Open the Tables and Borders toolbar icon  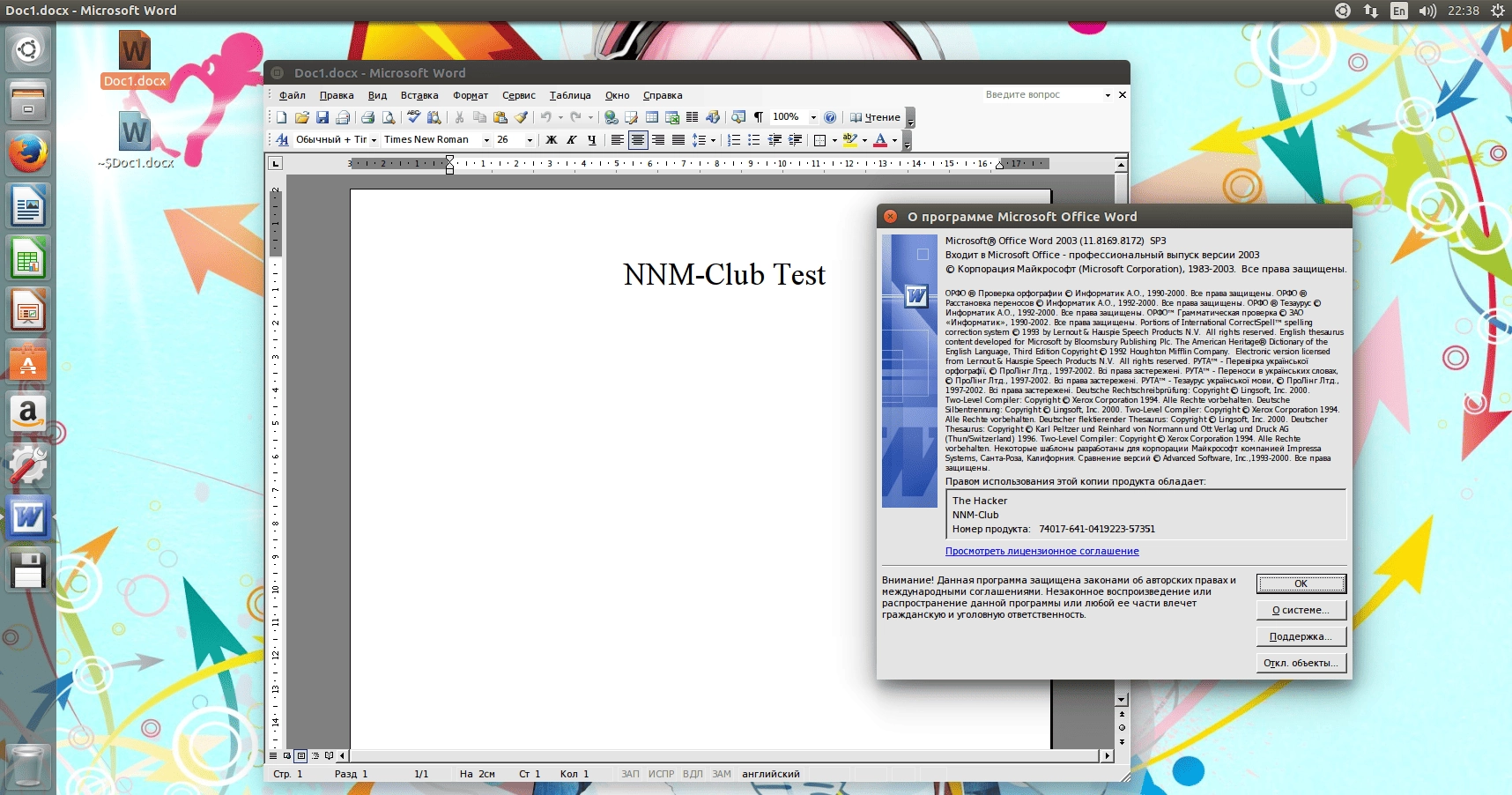tap(631, 117)
